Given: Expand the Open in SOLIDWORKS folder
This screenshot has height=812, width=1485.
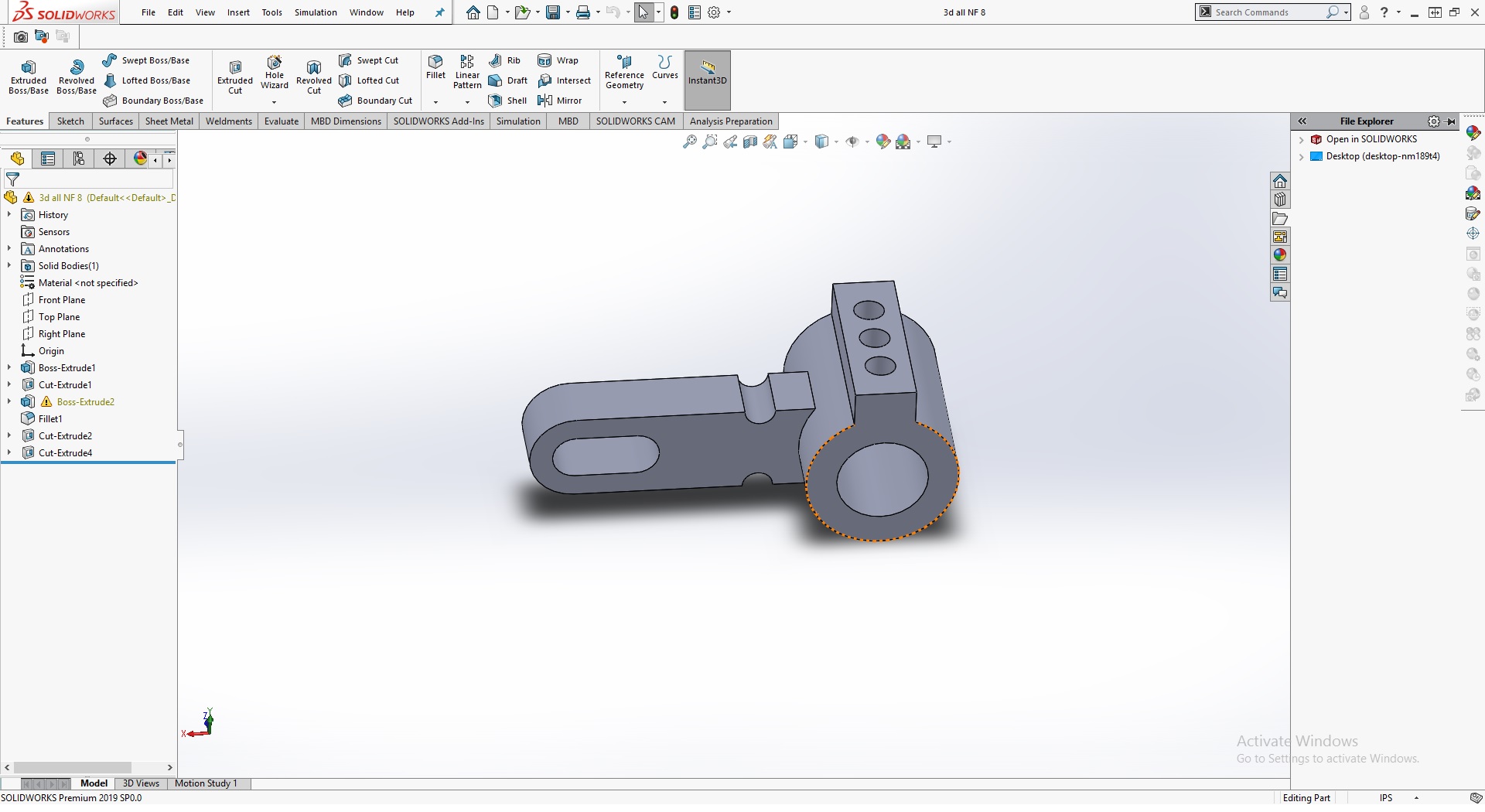Looking at the screenshot, I should tap(1302, 139).
